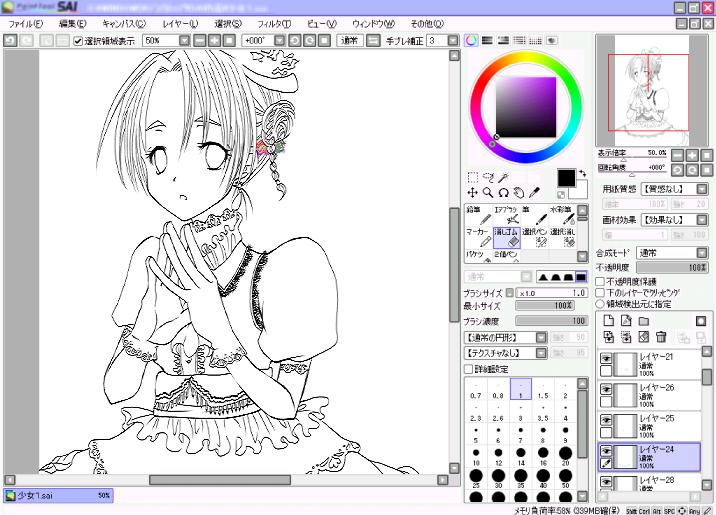Open the 【テクスチャなし】 brush texture dropdown
The width and height of the screenshot is (716, 515).
pyautogui.click(x=541, y=353)
